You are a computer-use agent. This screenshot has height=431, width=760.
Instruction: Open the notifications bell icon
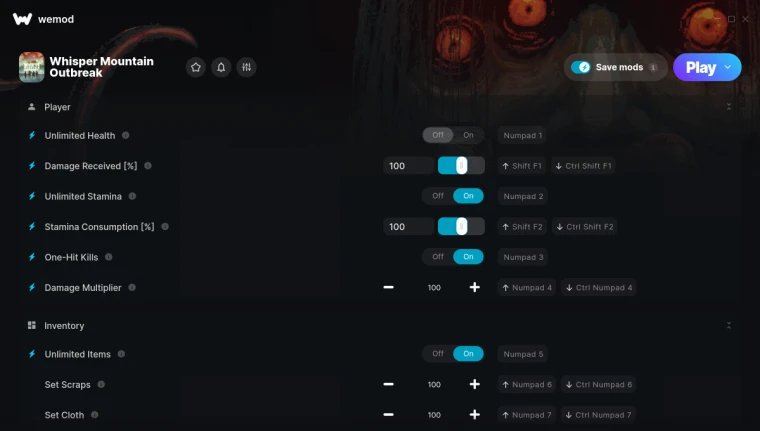coord(221,67)
